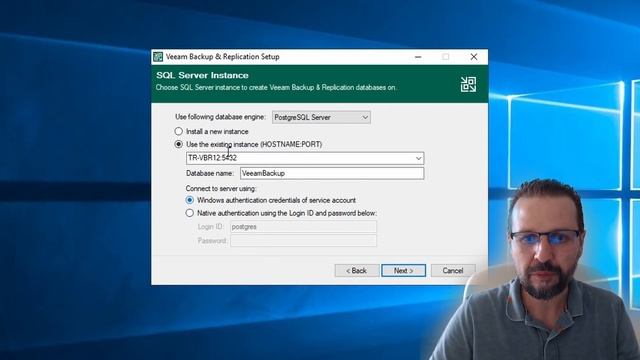Viewport: 640px width, 360px height.
Task: Click the Database name field
Action: [x=332, y=173]
